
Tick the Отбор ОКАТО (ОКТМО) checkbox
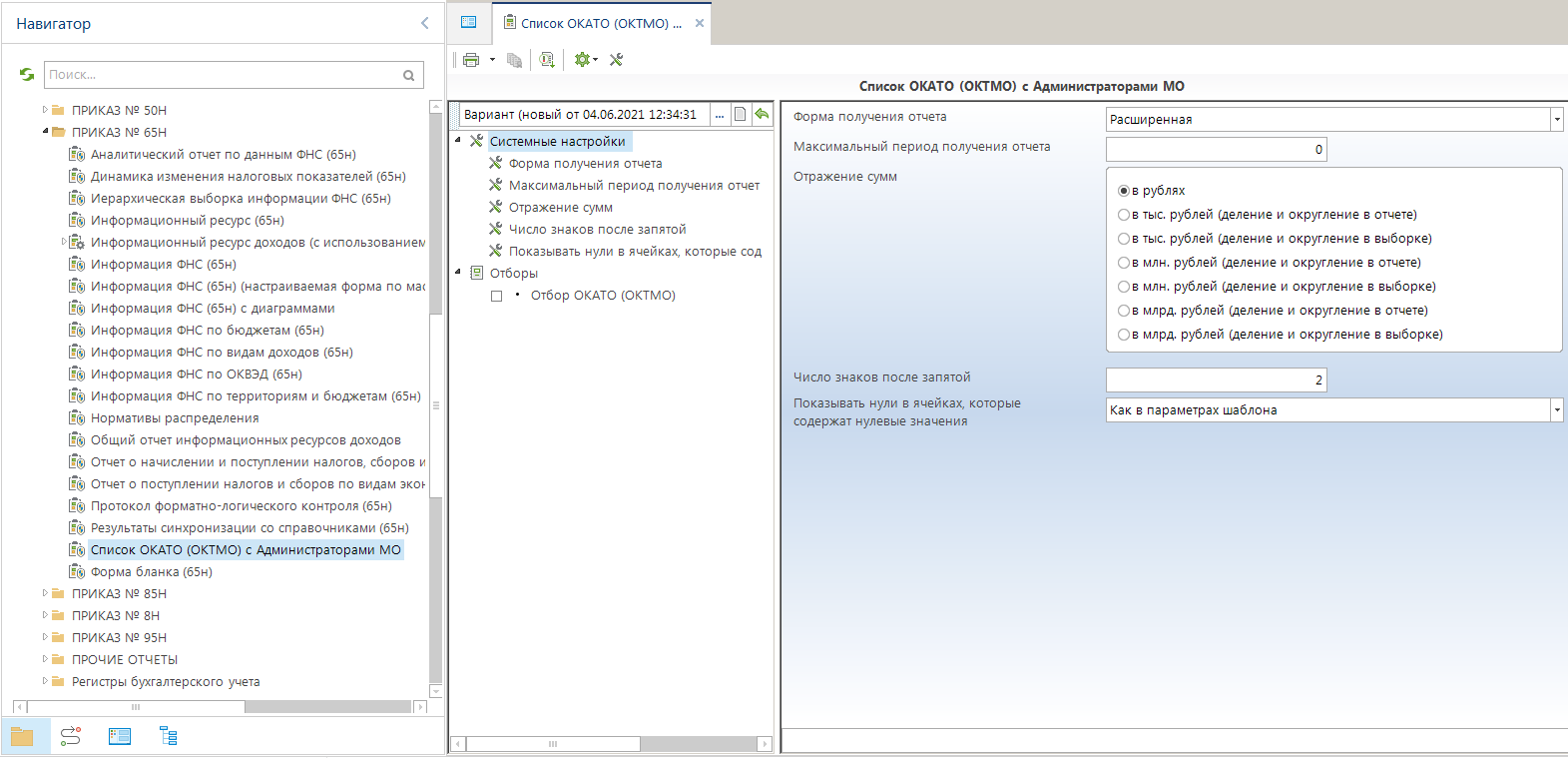click(496, 296)
